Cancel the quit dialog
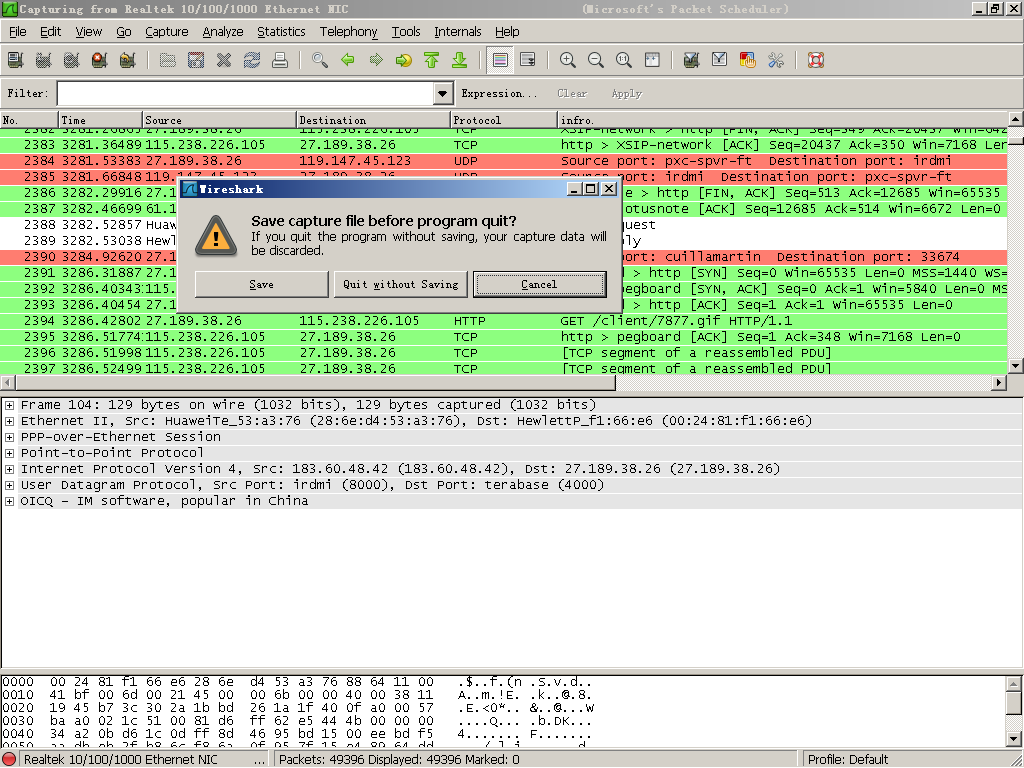The height and width of the screenshot is (768, 1024). [539, 284]
